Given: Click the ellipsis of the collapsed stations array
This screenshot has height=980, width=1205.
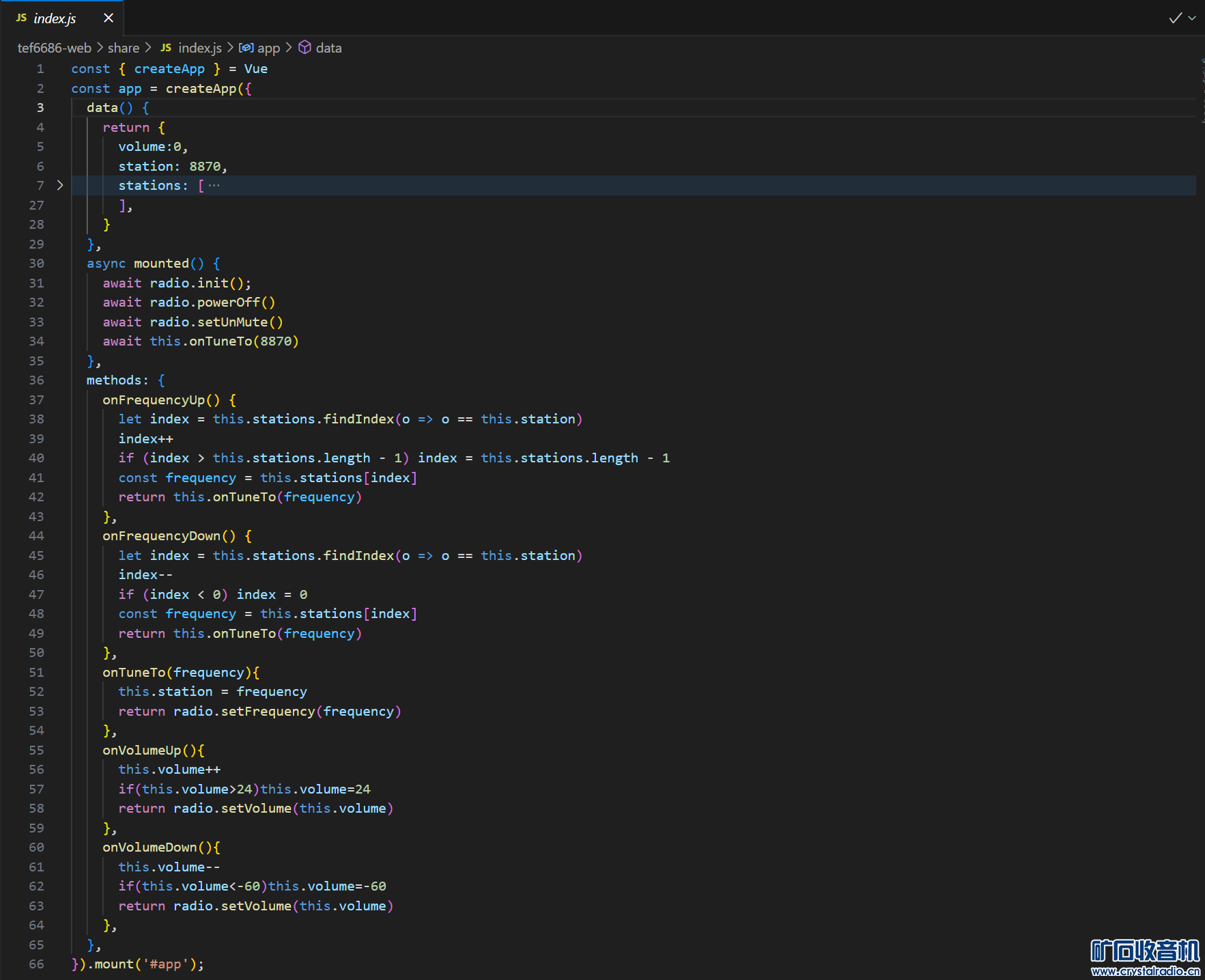Looking at the screenshot, I should (214, 186).
